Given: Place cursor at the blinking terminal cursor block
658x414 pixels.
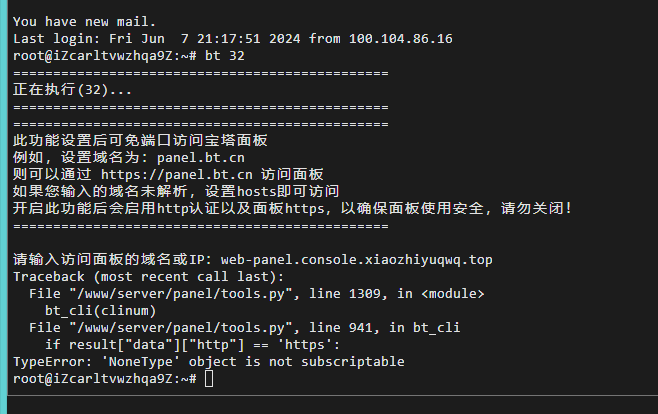Looking at the screenshot, I should (x=209, y=379).
